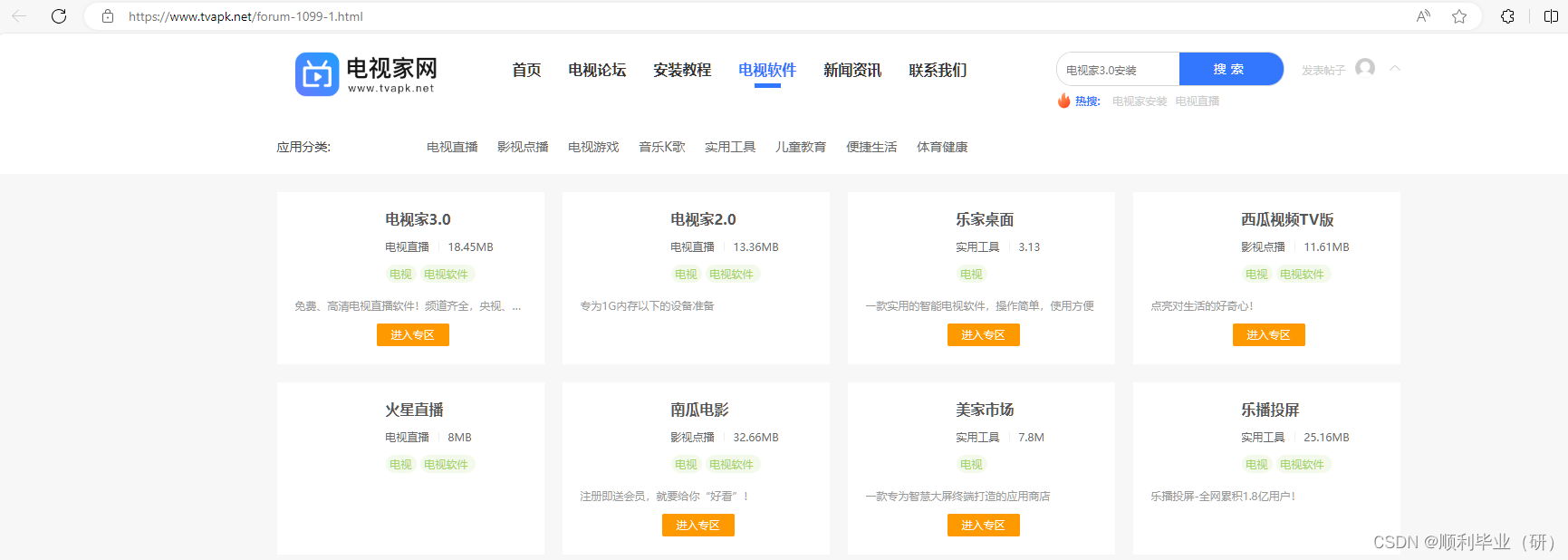This screenshot has height=560, width=1568.
Task: Filter by 体育健康 app category
Action: 942,147
